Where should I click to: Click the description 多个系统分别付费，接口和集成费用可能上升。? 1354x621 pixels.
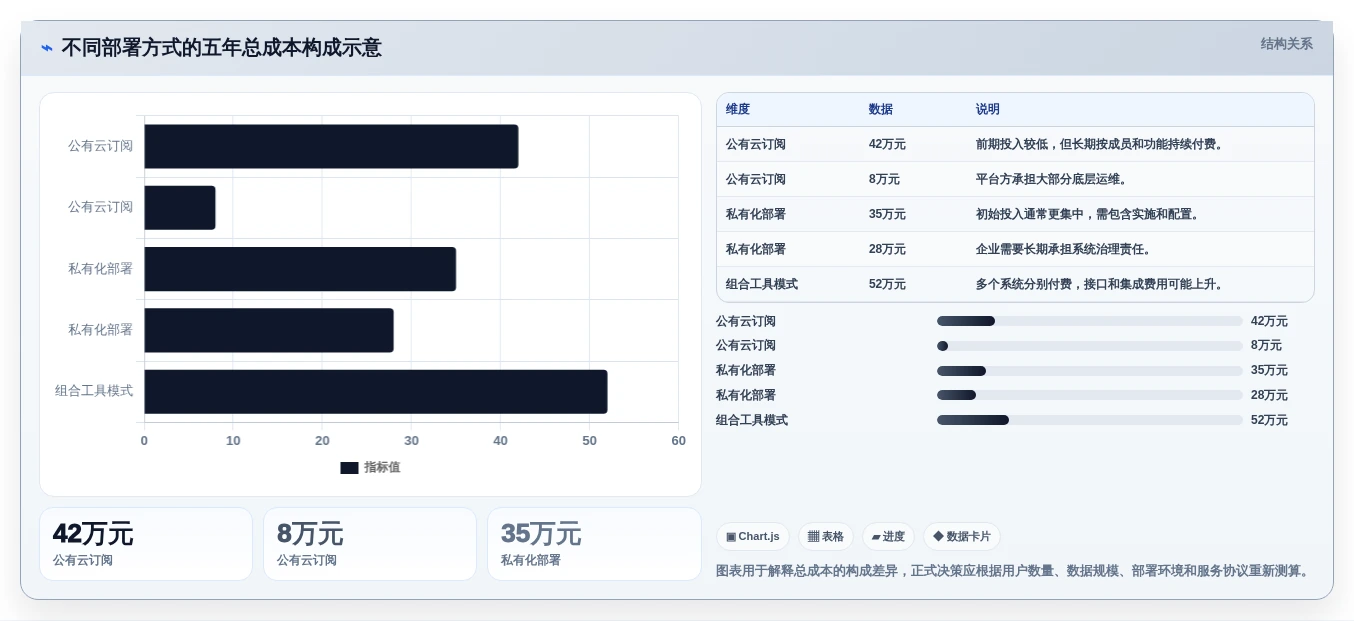(x=1101, y=284)
